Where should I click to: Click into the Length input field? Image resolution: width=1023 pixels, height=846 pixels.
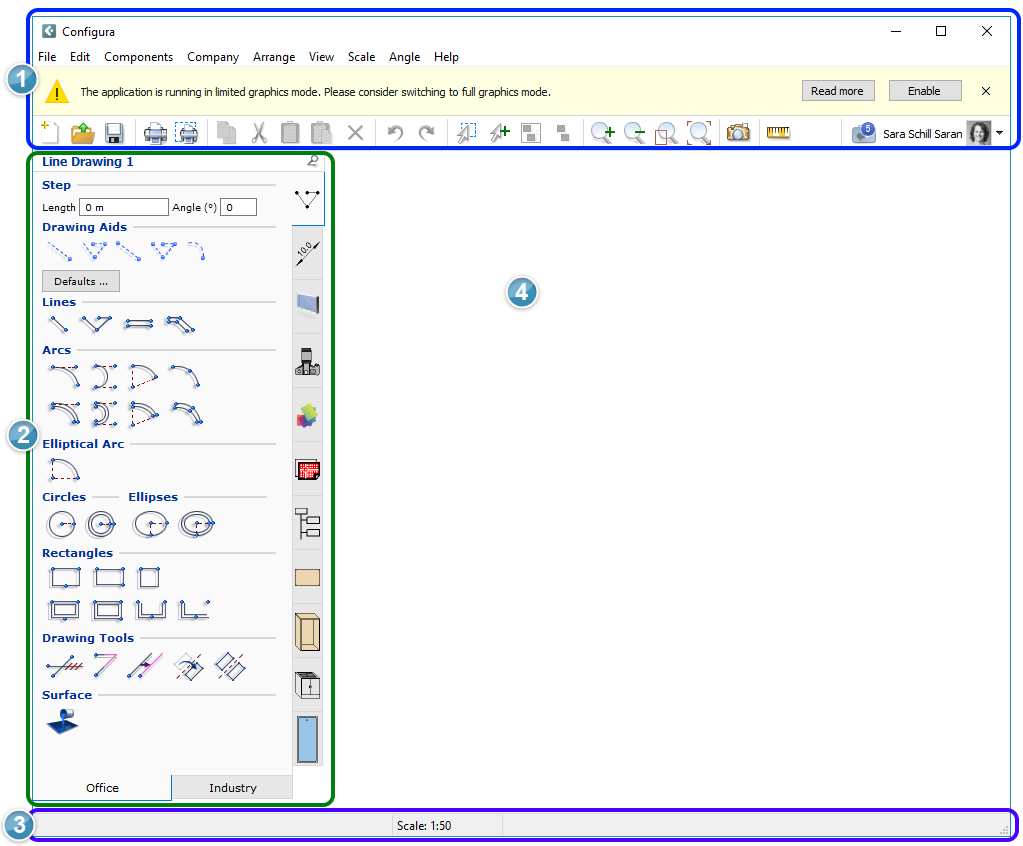124,207
